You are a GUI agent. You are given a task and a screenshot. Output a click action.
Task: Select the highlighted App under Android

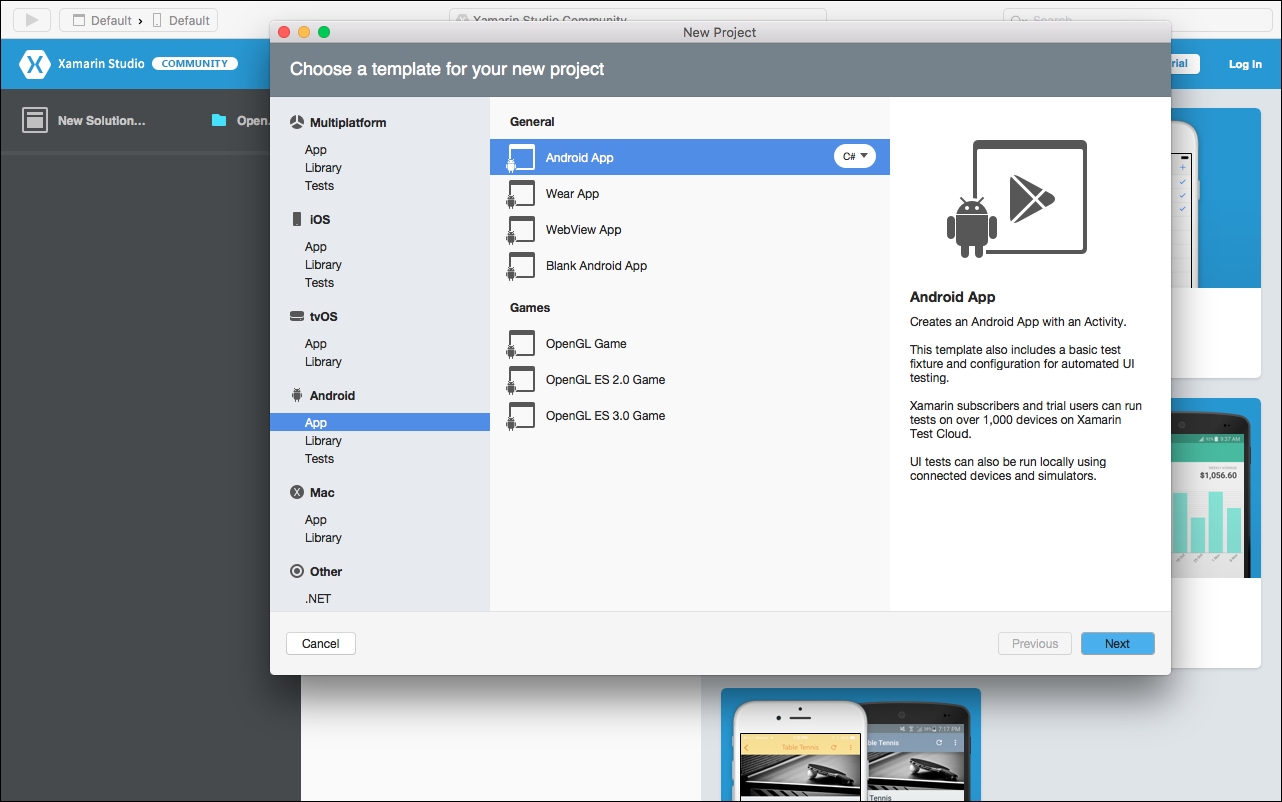(380, 423)
